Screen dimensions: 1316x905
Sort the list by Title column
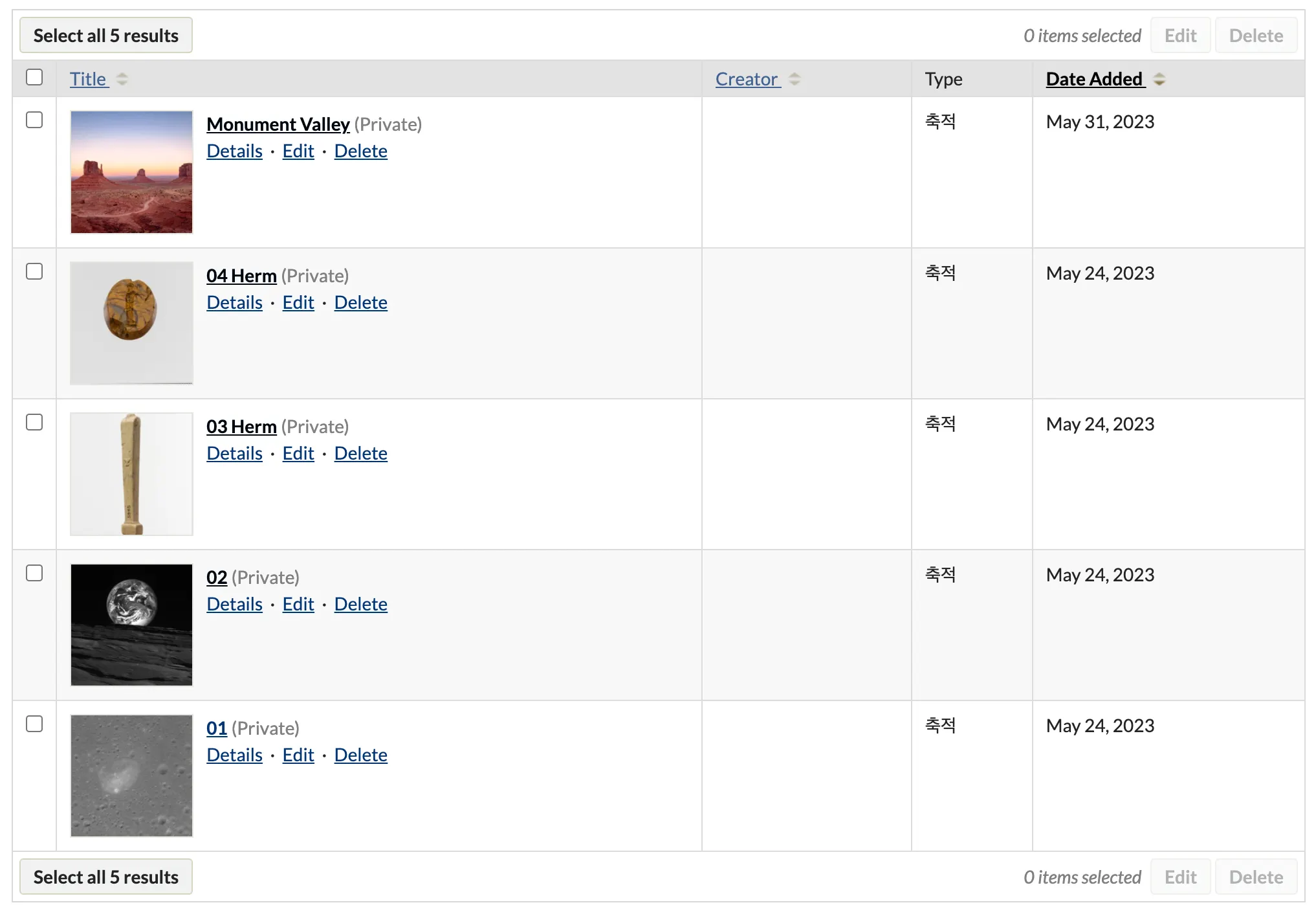coord(88,79)
